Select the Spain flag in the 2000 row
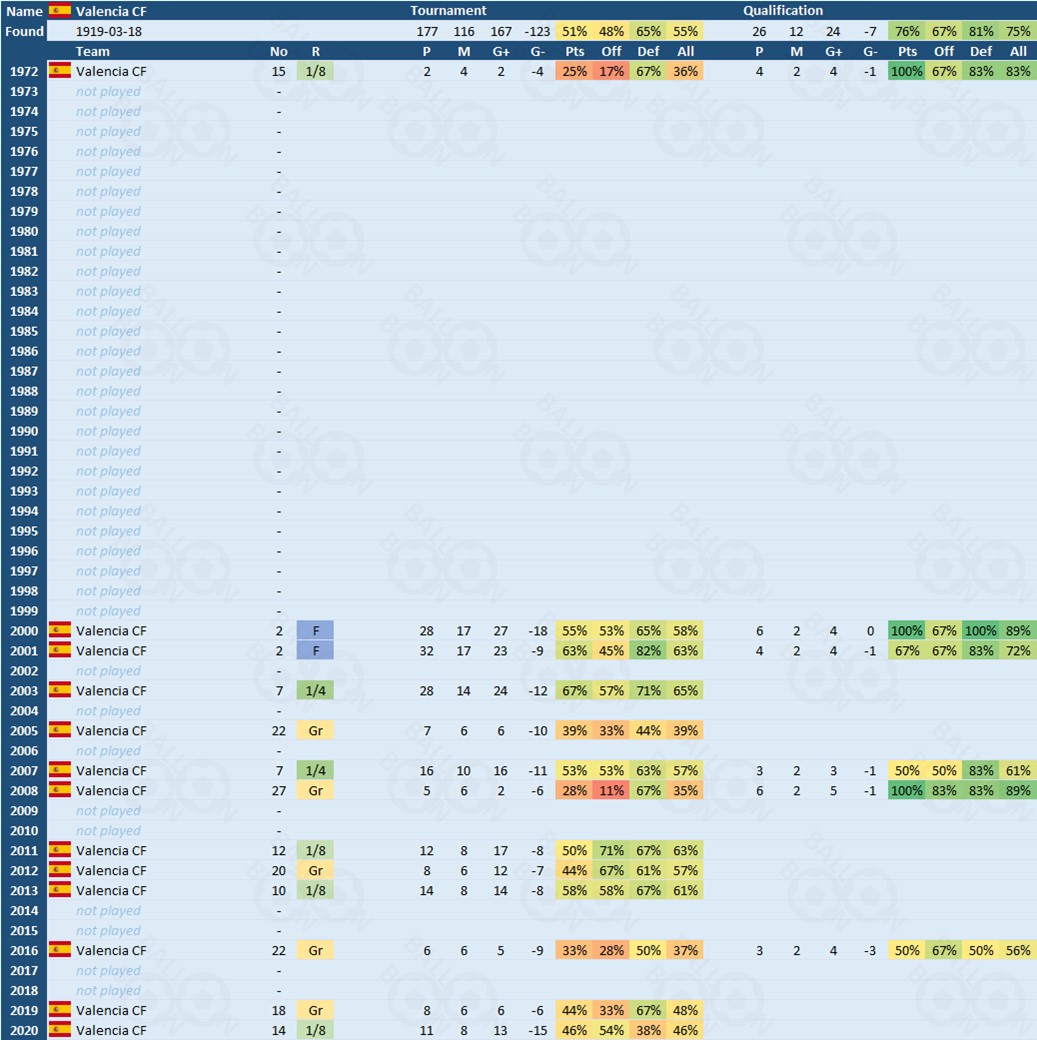Image resolution: width=1037 pixels, height=1040 pixels. coord(60,631)
